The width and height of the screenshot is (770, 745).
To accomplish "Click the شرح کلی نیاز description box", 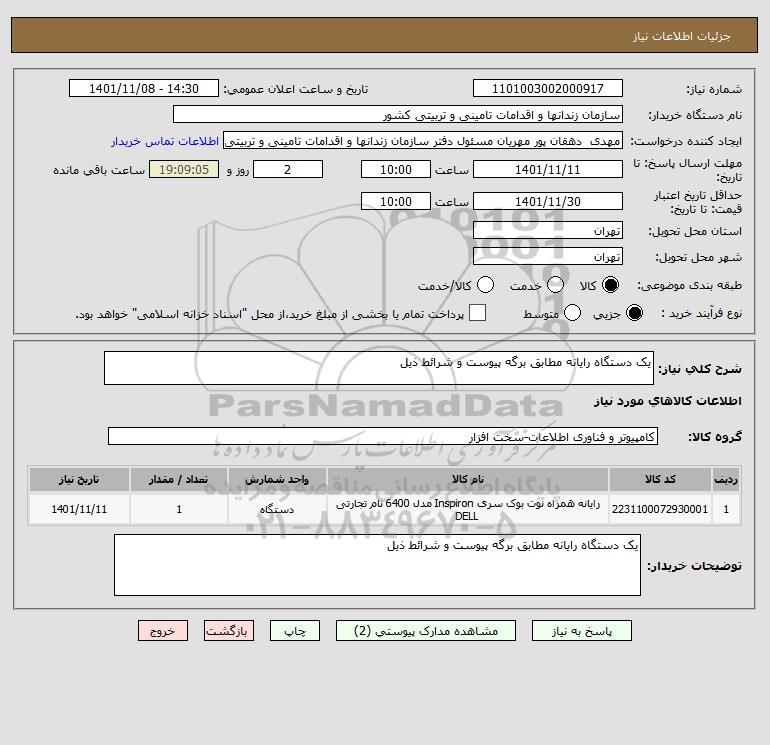I will pos(379,368).
